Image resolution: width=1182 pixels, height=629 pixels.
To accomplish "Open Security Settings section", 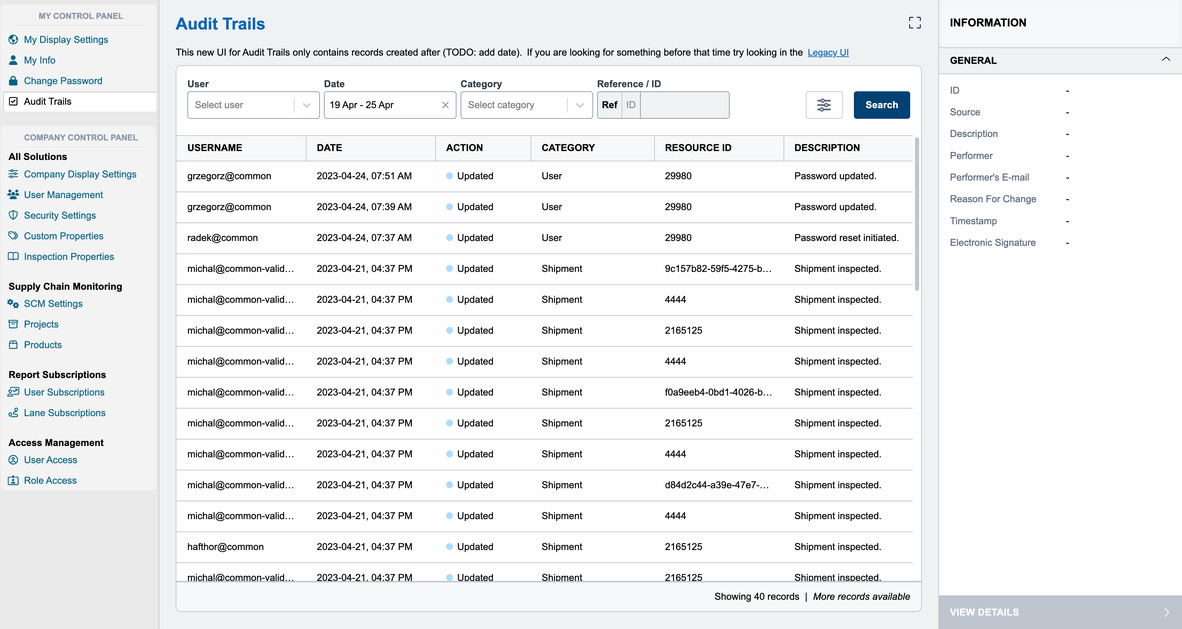I will click(x=60, y=215).
